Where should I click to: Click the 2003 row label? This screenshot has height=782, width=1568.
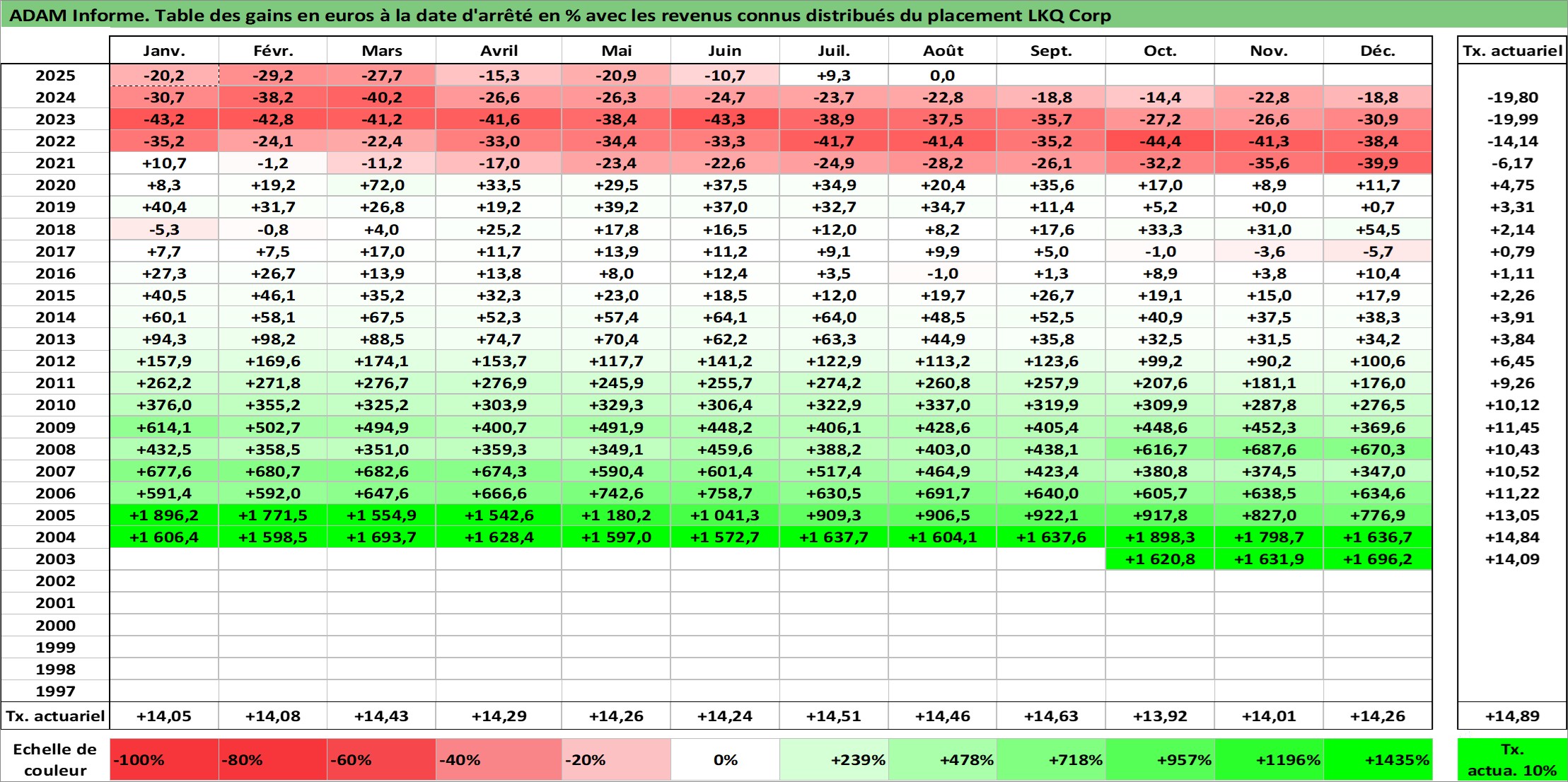(x=55, y=559)
